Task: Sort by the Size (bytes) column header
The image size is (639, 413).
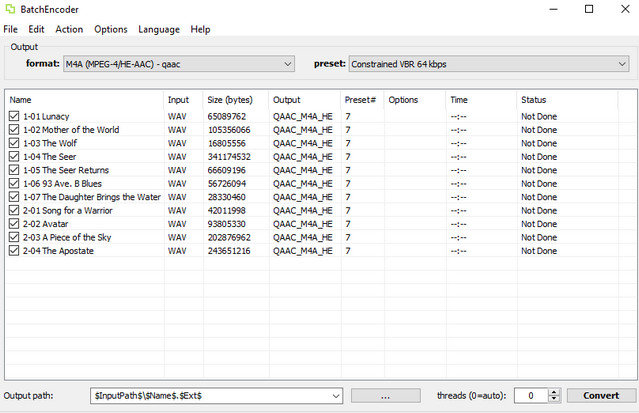Action: [236, 100]
